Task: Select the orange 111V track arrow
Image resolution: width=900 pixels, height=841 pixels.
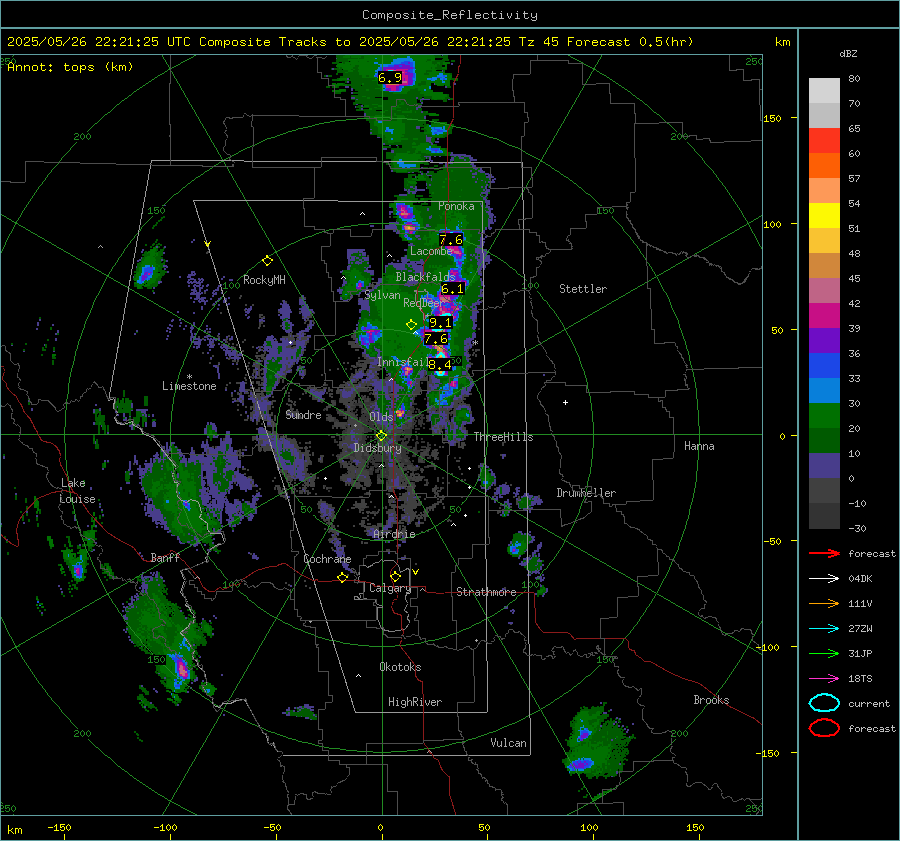Action: click(x=824, y=603)
